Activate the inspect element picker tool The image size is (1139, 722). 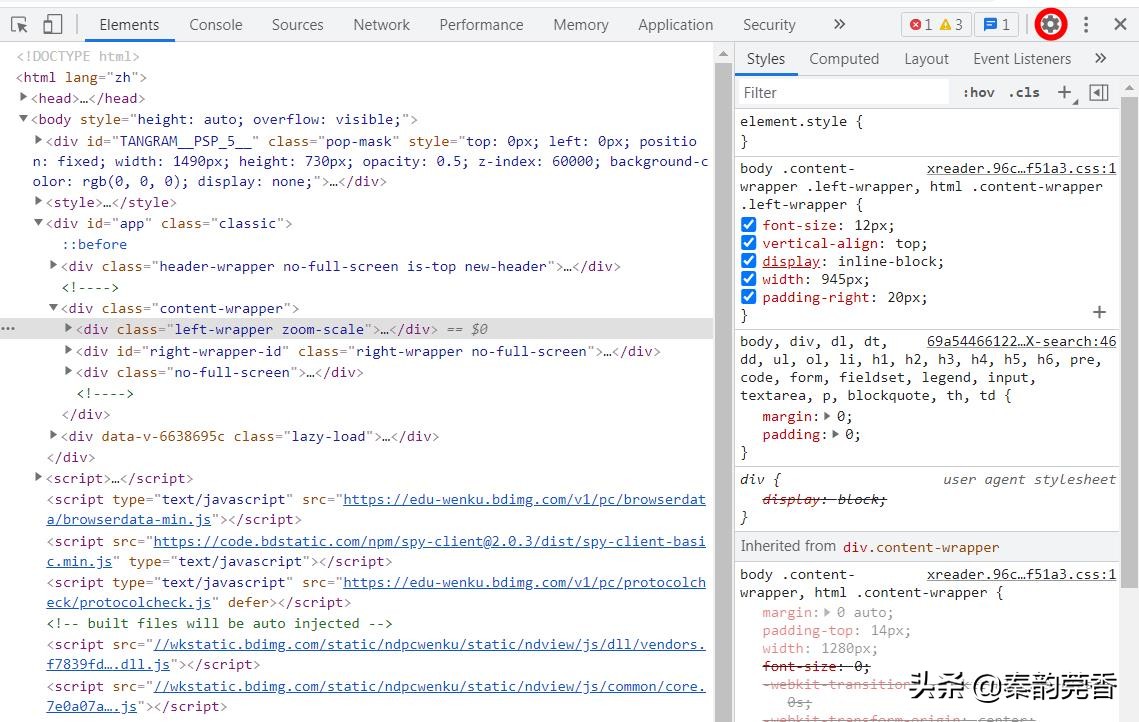pos(20,25)
